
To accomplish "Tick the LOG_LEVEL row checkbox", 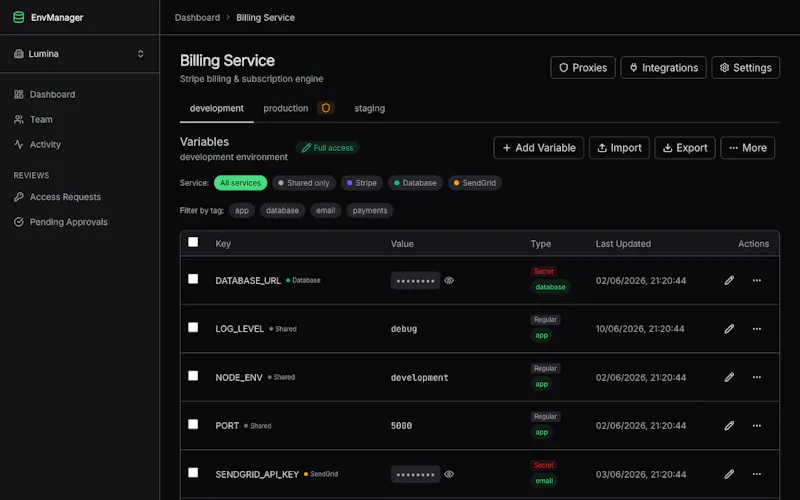I will 193,327.
